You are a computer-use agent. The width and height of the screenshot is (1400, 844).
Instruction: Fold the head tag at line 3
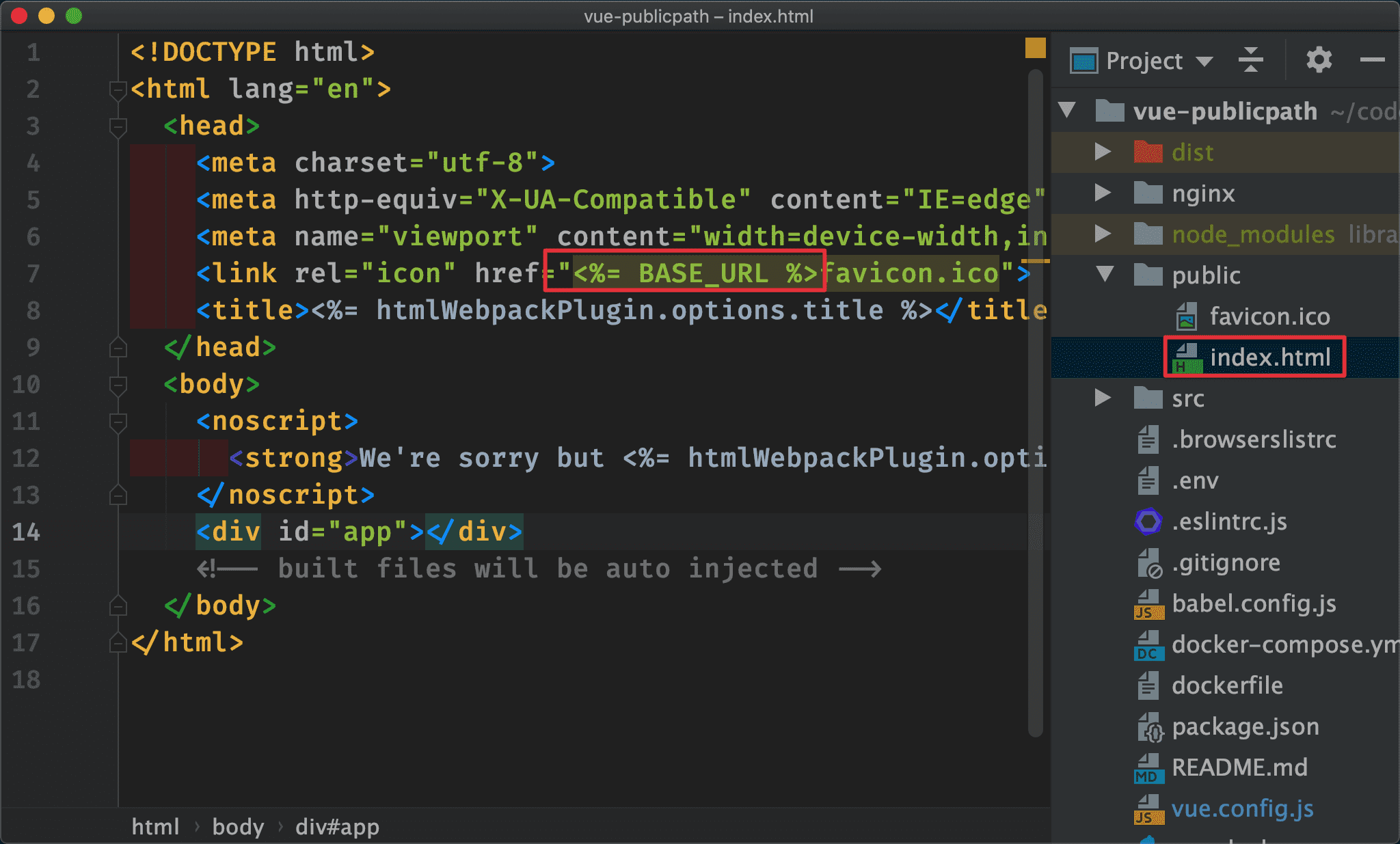(118, 126)
